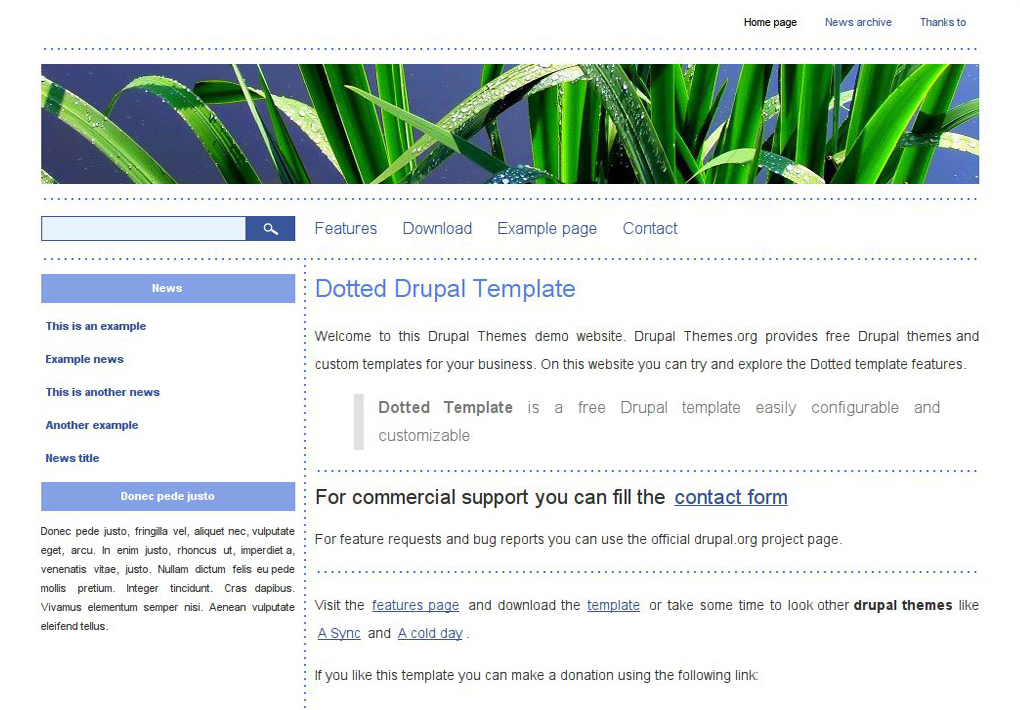Open the Example news article

pos(84,359)
